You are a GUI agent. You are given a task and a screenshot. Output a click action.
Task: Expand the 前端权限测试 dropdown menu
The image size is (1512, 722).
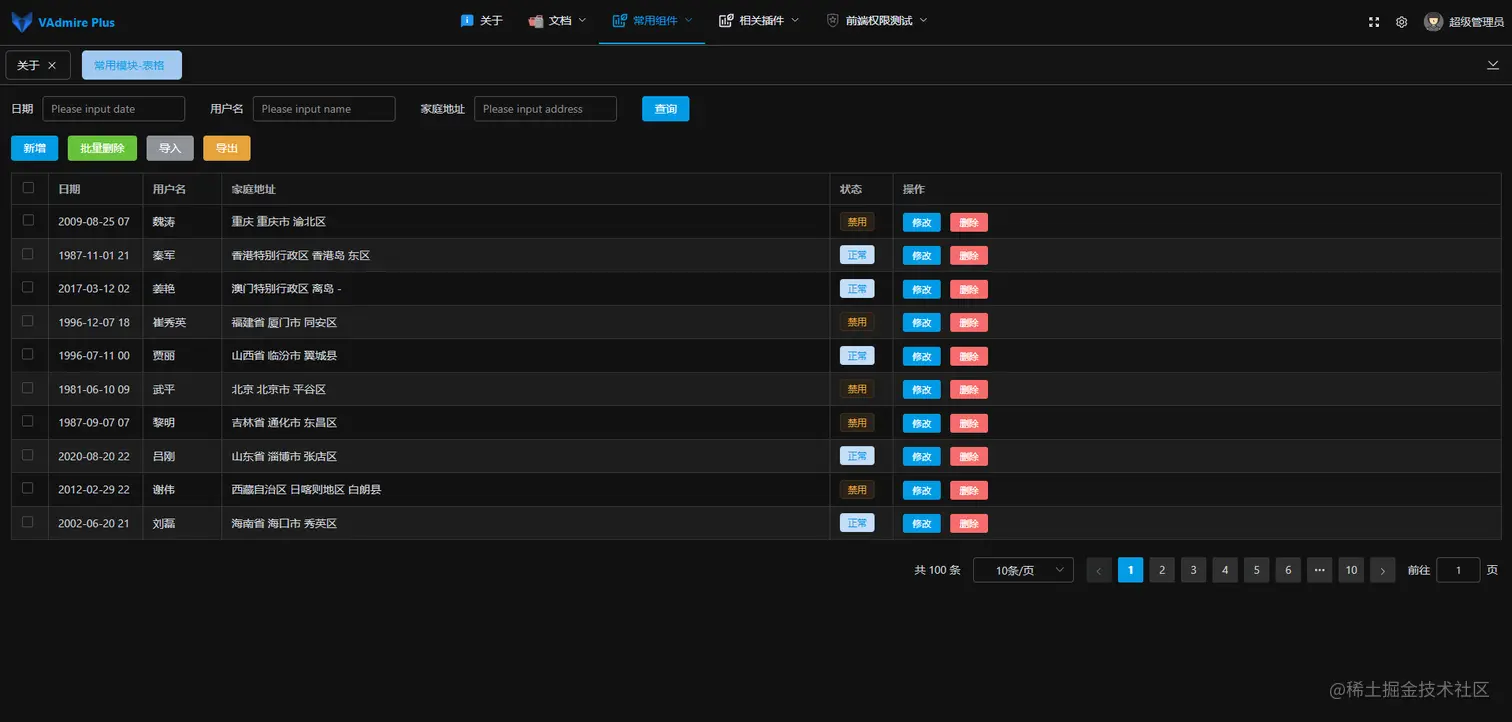(923, 20)
